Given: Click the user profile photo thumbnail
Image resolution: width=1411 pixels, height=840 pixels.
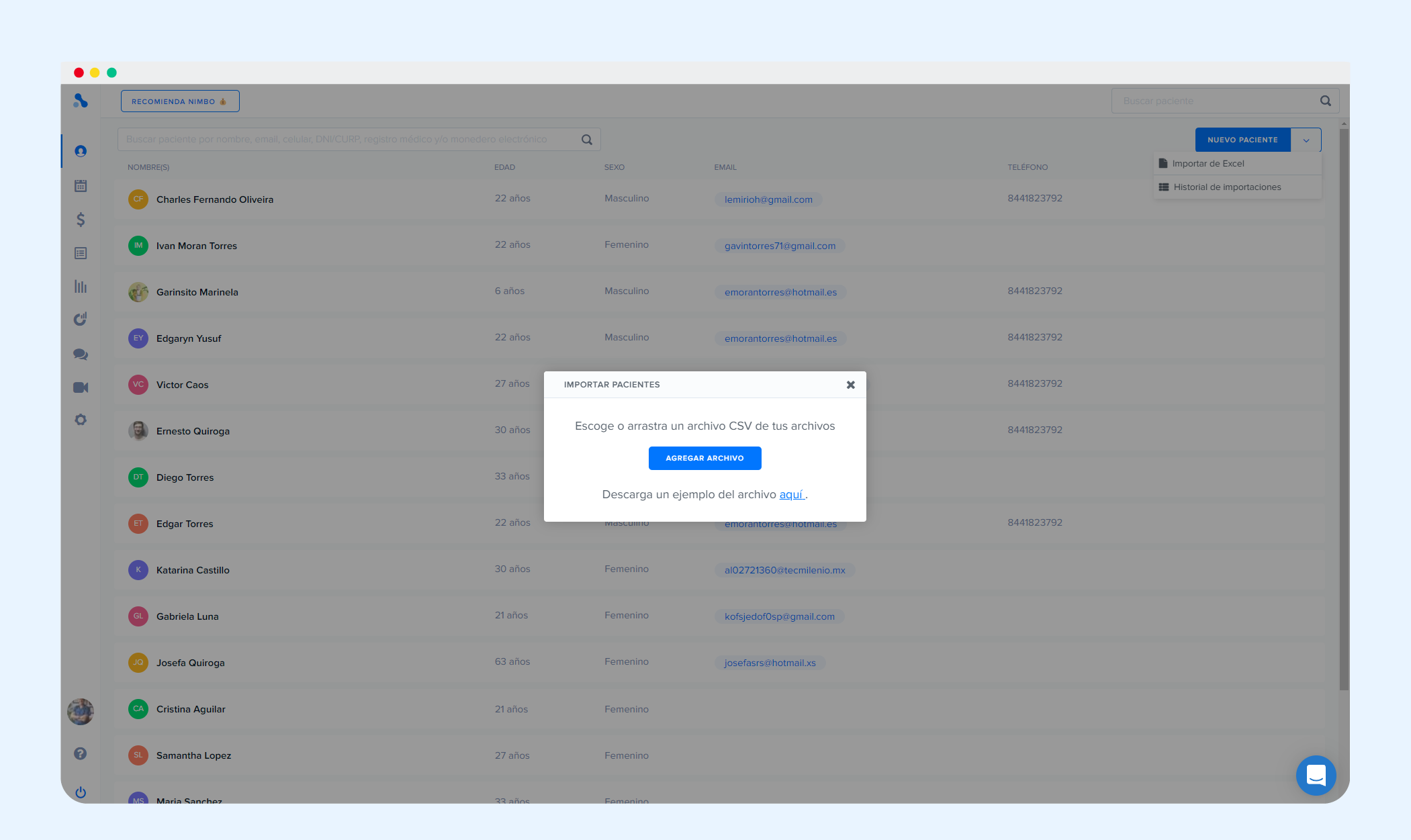Looking at the screenshot, I should [81, 711].
